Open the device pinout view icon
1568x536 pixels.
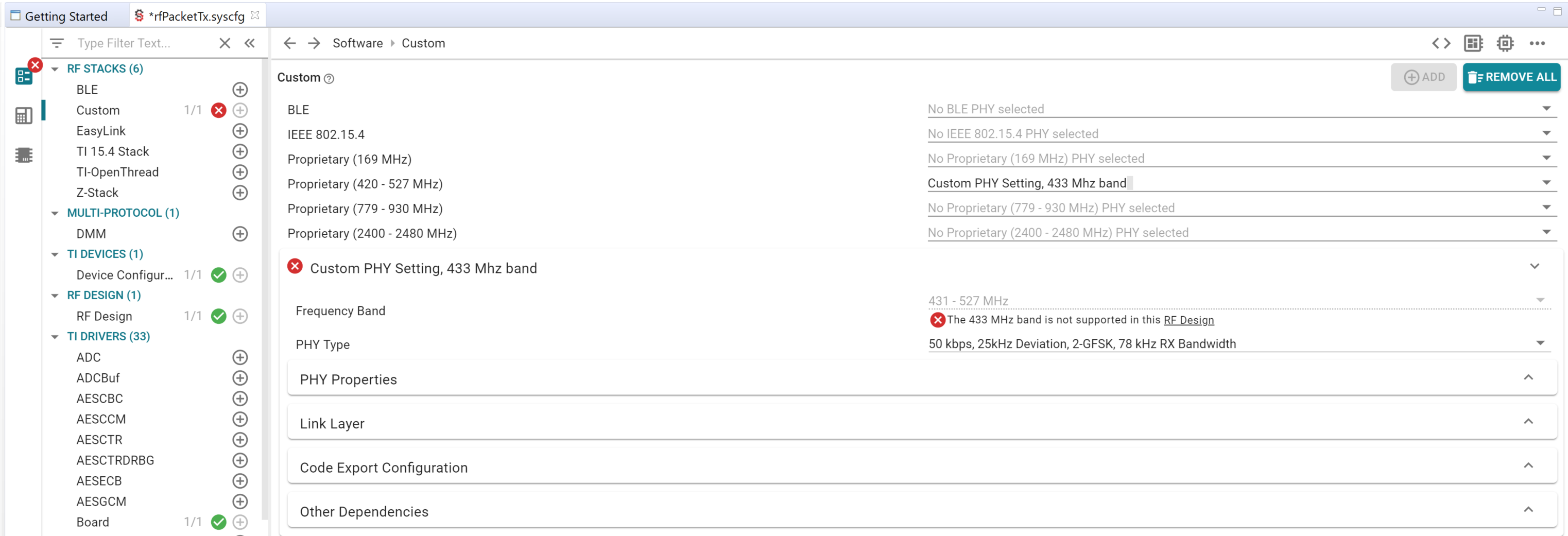click(1506, 43)
